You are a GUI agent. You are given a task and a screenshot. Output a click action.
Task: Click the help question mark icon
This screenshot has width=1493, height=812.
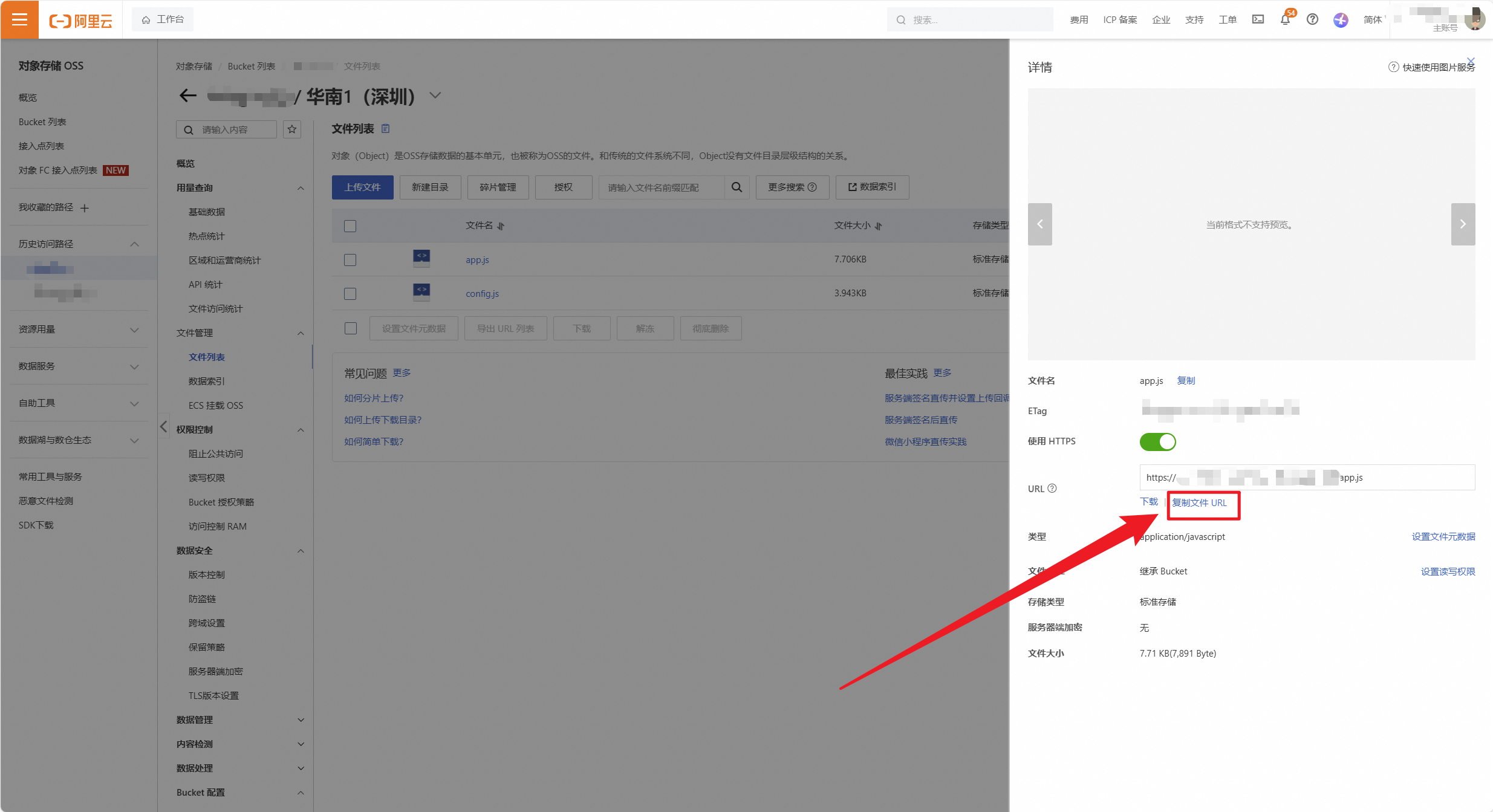coord(1312,19)
